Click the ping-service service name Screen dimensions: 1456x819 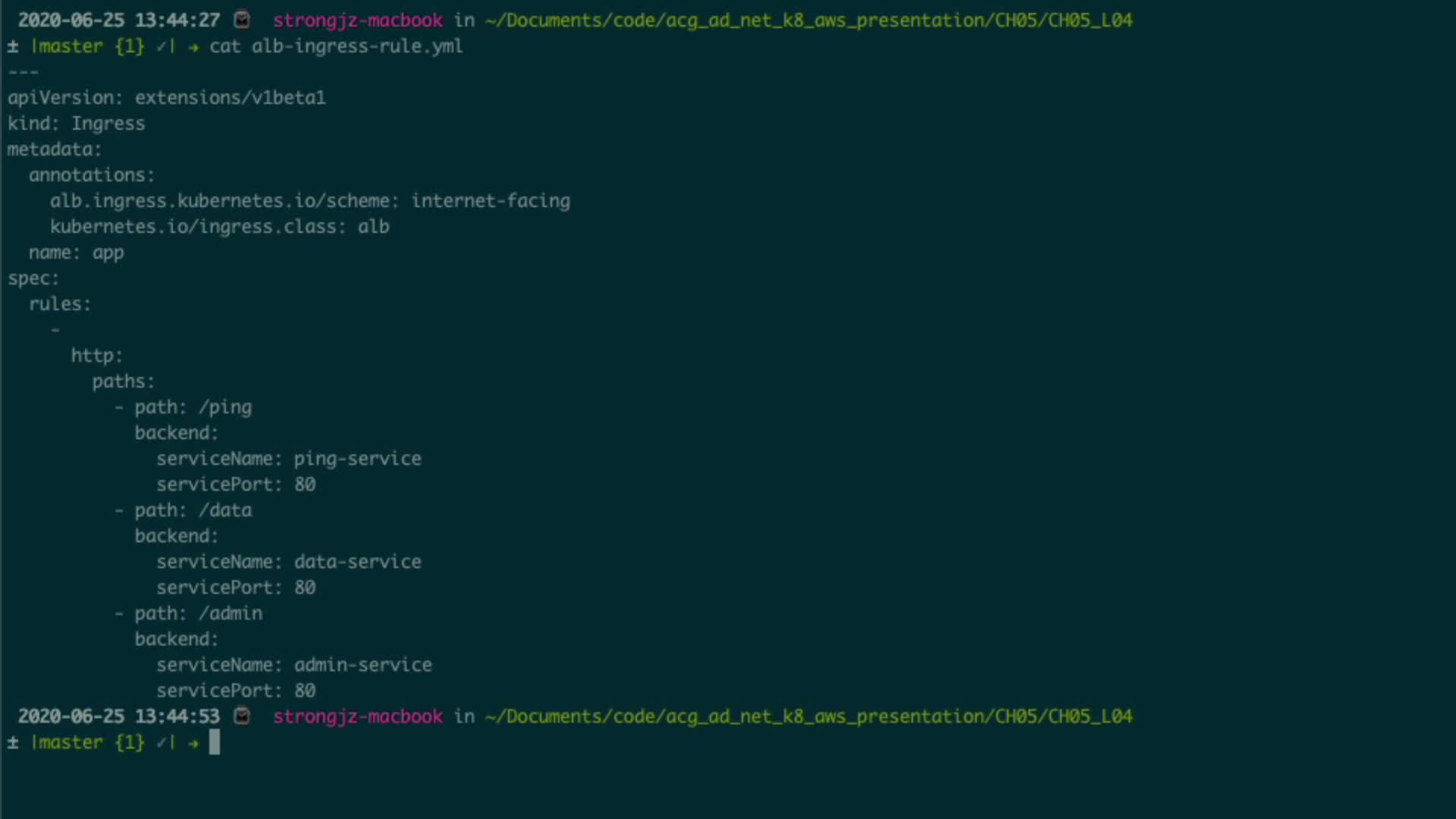pos(357,459)
